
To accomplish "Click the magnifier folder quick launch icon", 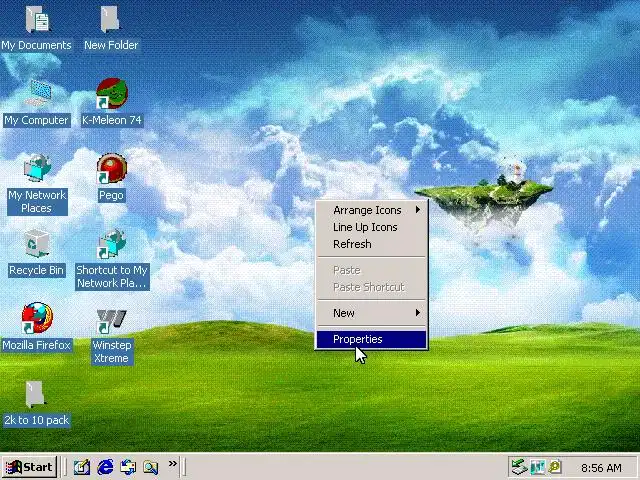I will pyautogui.click(x=151, y=467).
